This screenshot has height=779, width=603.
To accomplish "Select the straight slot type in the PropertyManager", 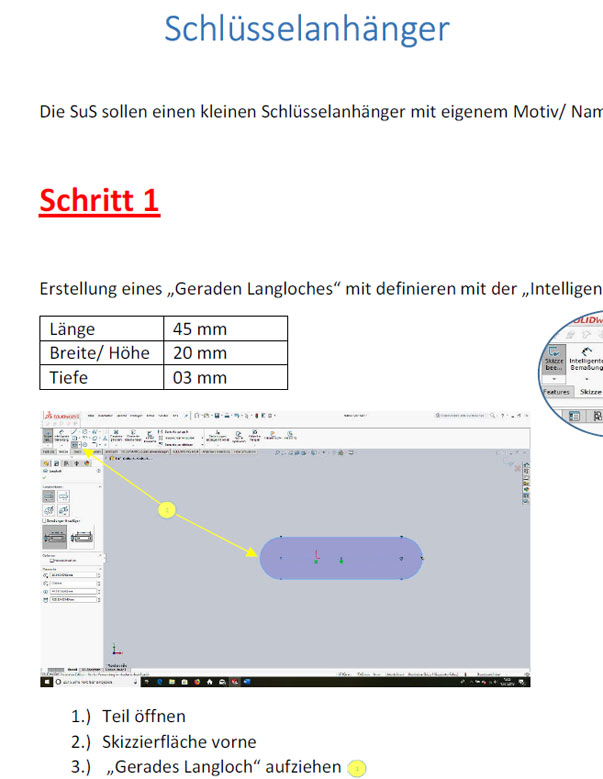I will point(49,496).
